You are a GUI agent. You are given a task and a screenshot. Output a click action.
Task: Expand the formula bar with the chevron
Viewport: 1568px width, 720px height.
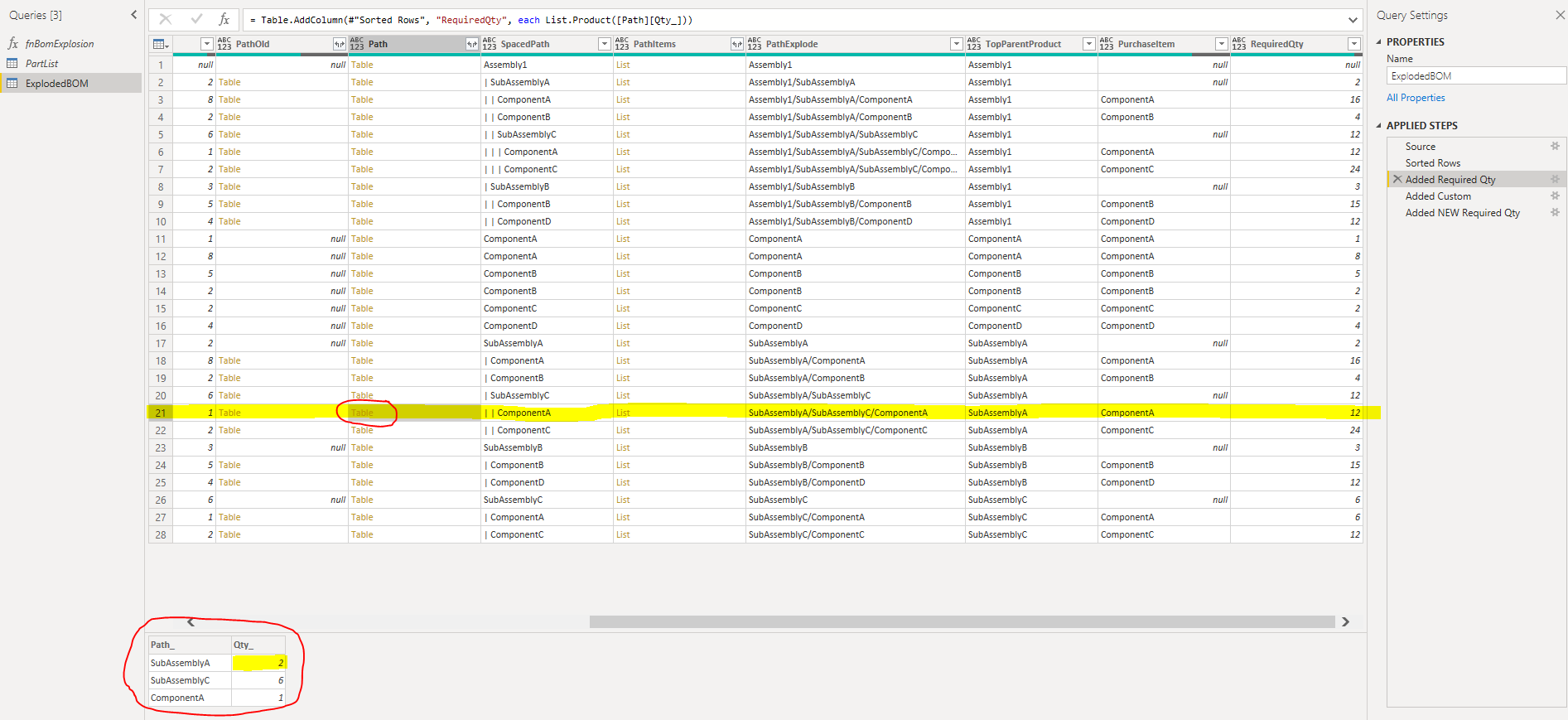(1353, 20)
